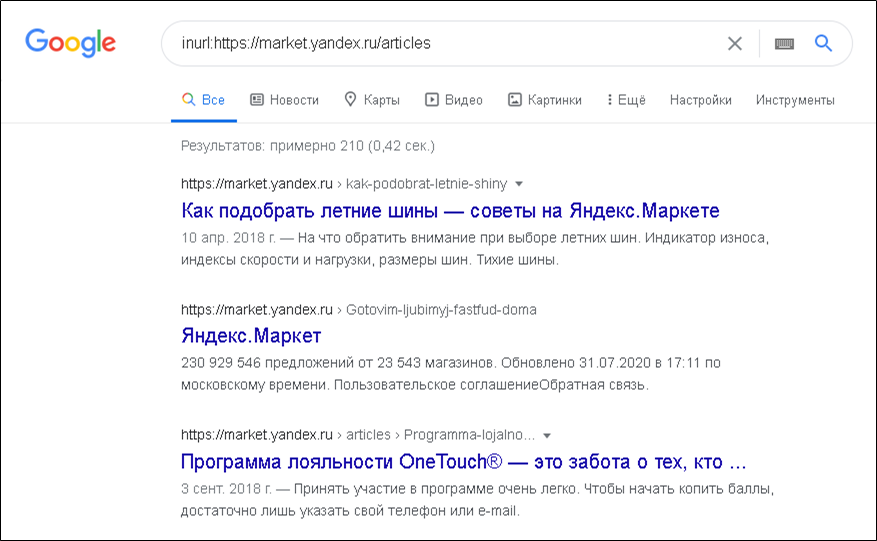Open the Картинки tab
Screen dimensions: 877x541
click(545, 100)
